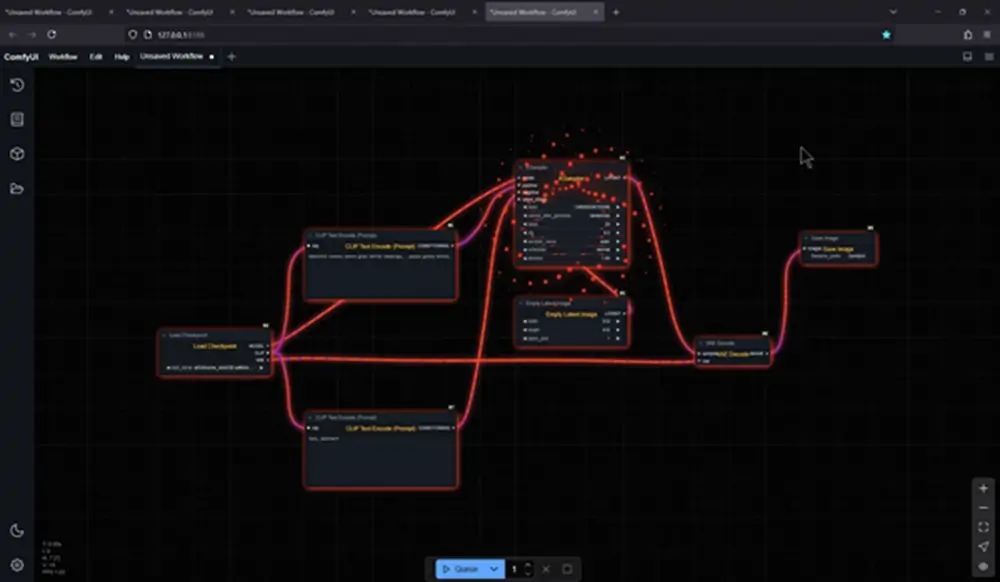The image size is (1000, 582).
Task: Close the active browser tab
Action: 596,12
